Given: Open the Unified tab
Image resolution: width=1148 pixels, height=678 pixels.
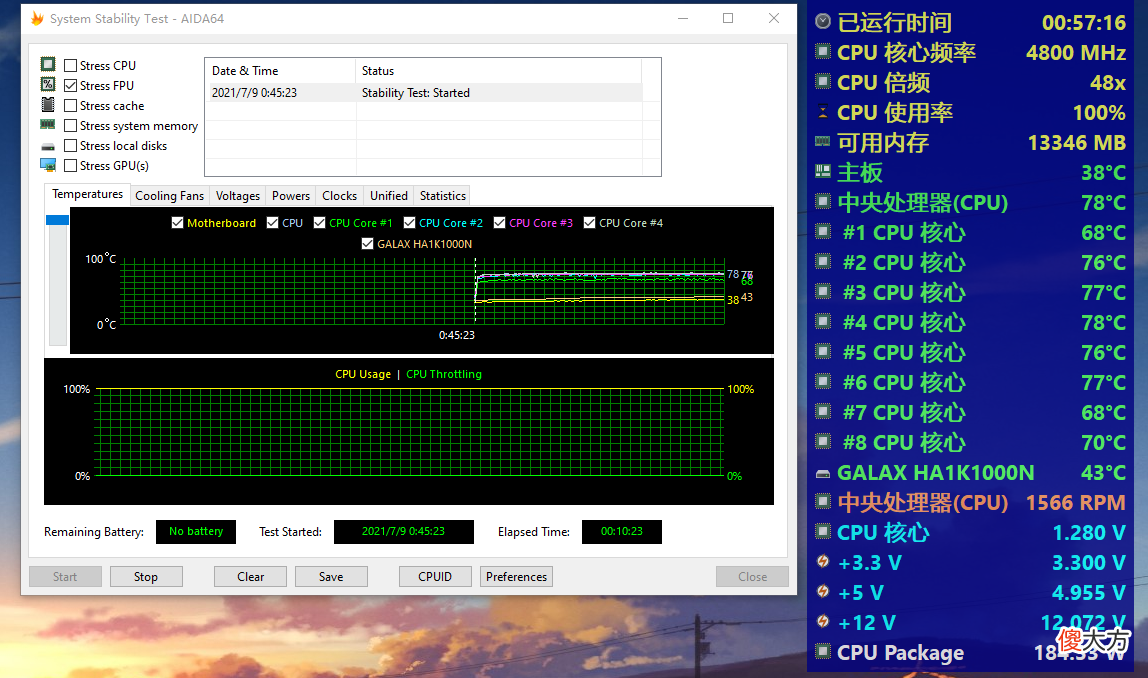Looking at the screenshot, I should (389, 195).
